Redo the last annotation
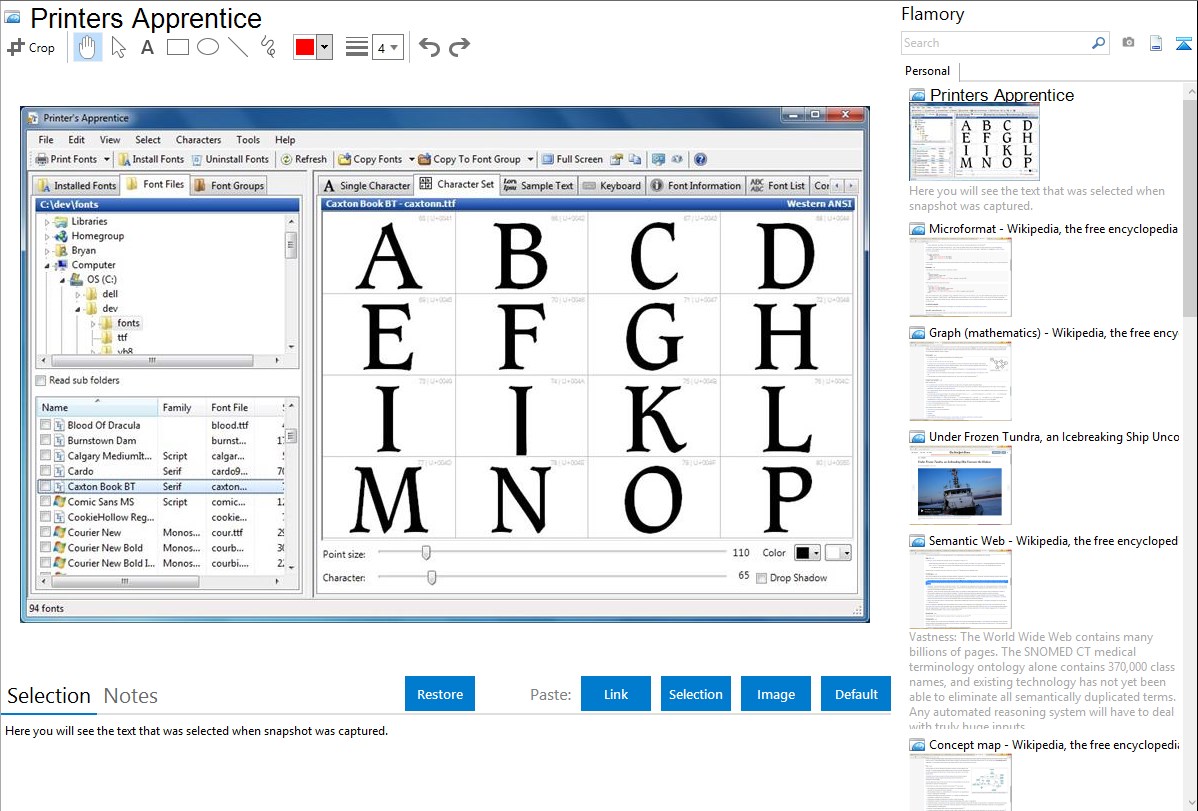 pos(459,47)
